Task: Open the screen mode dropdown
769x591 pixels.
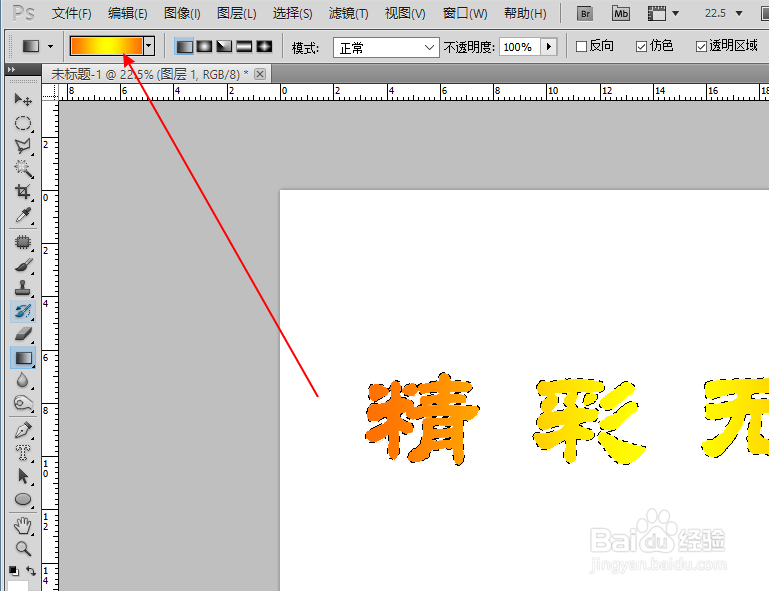Action: click(676, 13)
